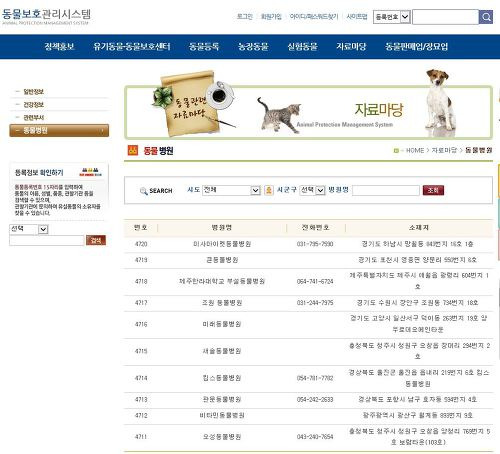Screen dimensions: 500x454
Task: Click hospital name in row 4712
Action: (222, 416)
